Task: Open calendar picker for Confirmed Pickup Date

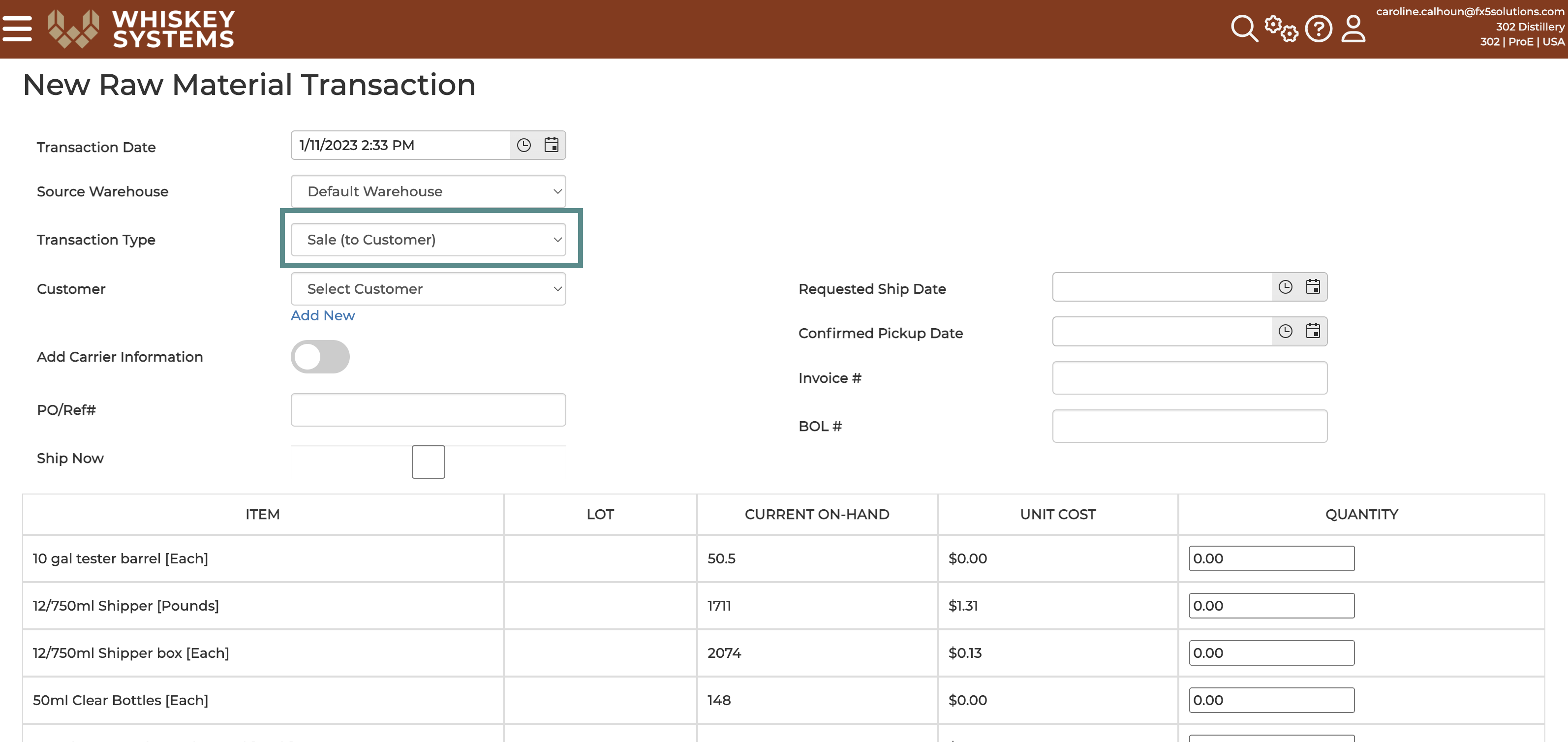Action: (x=1313, y=331)
